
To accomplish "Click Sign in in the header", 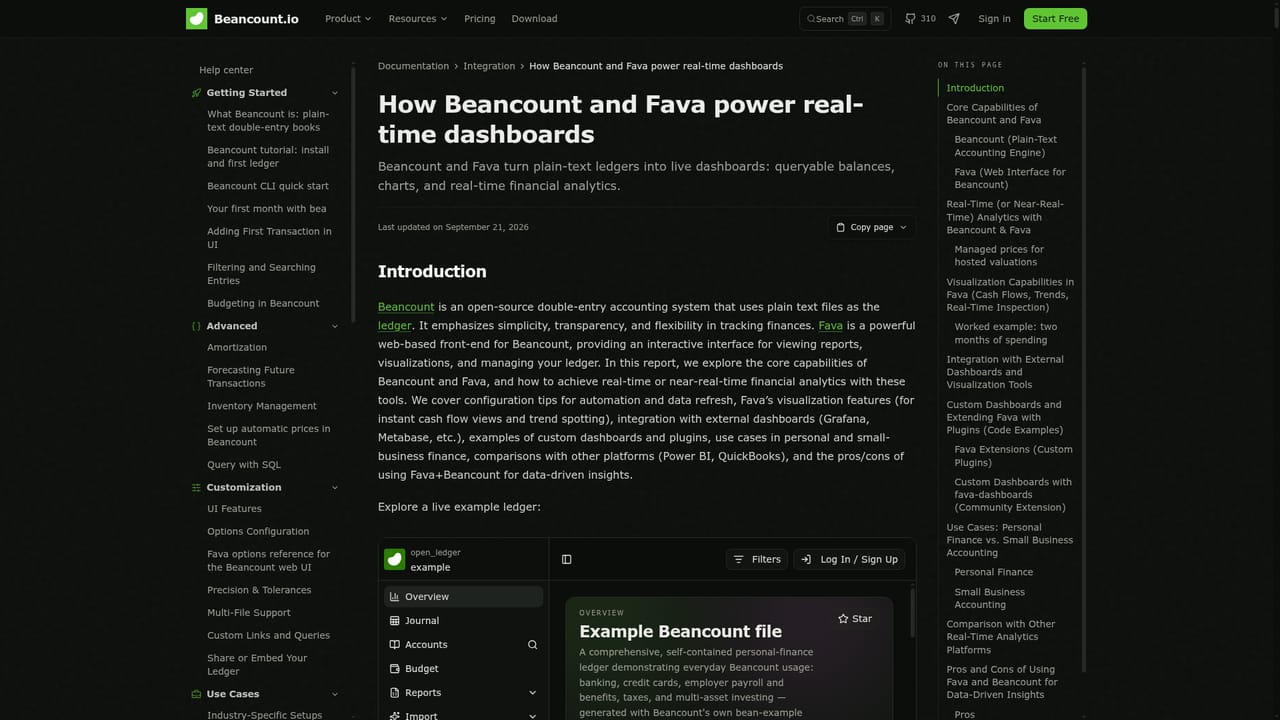I will point(994,19).
